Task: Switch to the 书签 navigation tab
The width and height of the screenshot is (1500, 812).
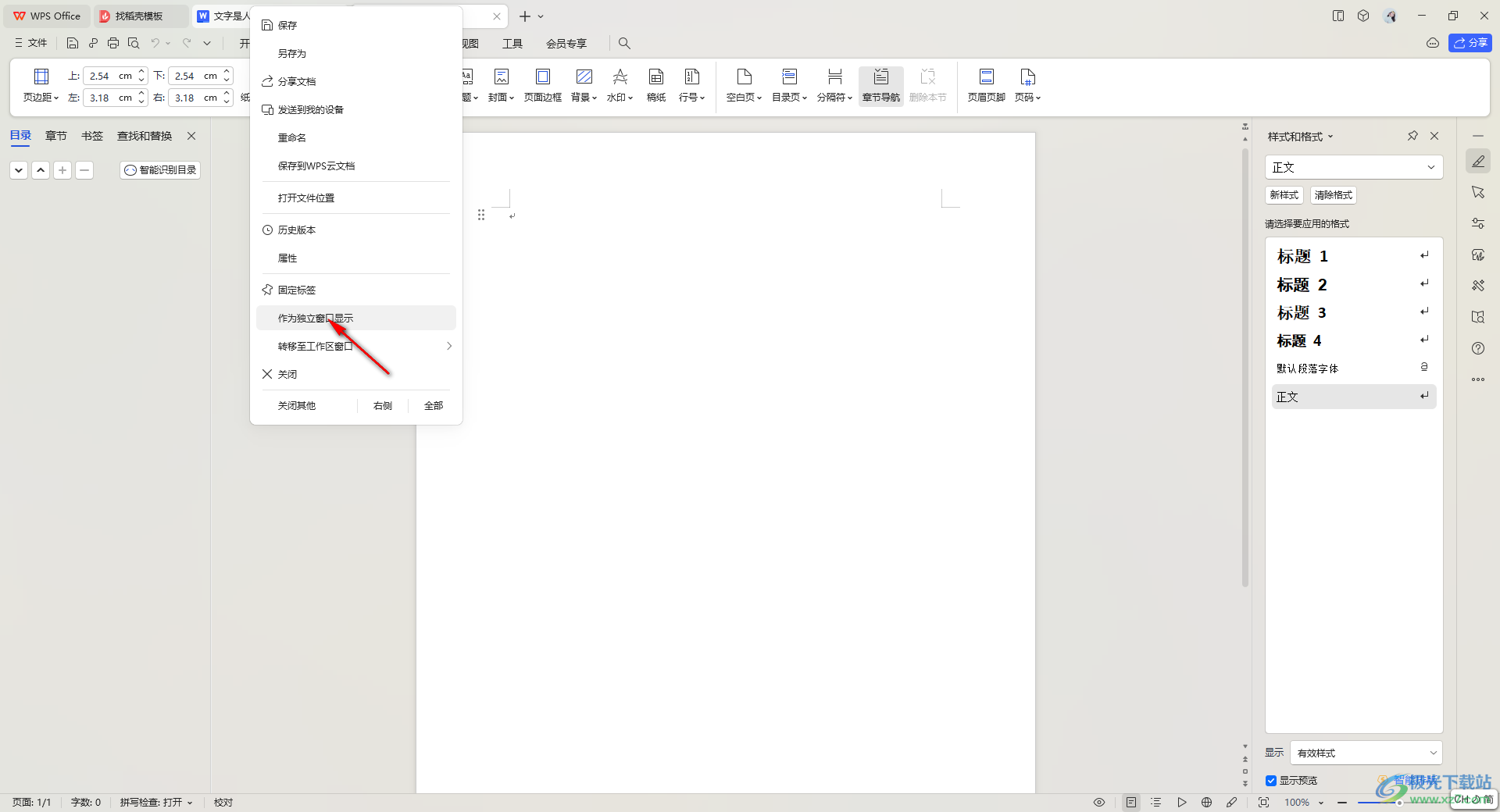Action: [92, 136]
